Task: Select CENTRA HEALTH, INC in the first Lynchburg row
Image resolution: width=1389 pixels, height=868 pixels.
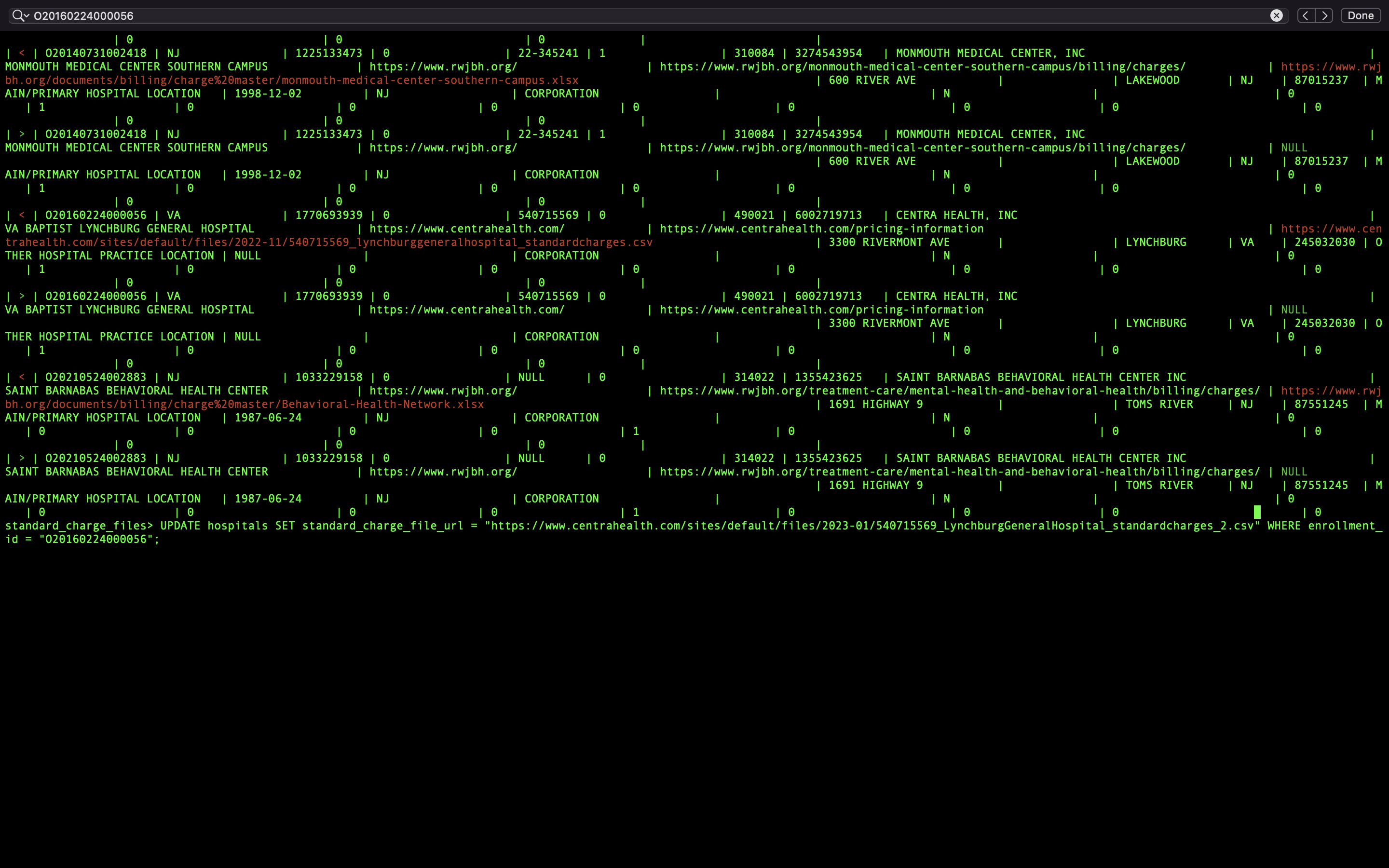Action: (x=957, y=215)
